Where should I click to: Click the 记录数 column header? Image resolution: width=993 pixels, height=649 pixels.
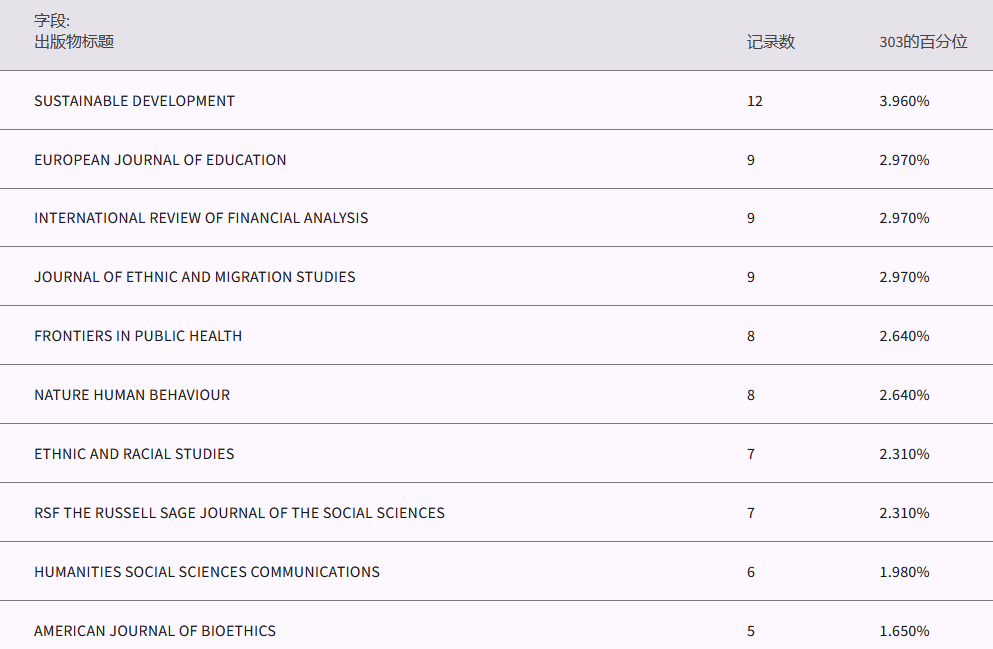(771, 42)
